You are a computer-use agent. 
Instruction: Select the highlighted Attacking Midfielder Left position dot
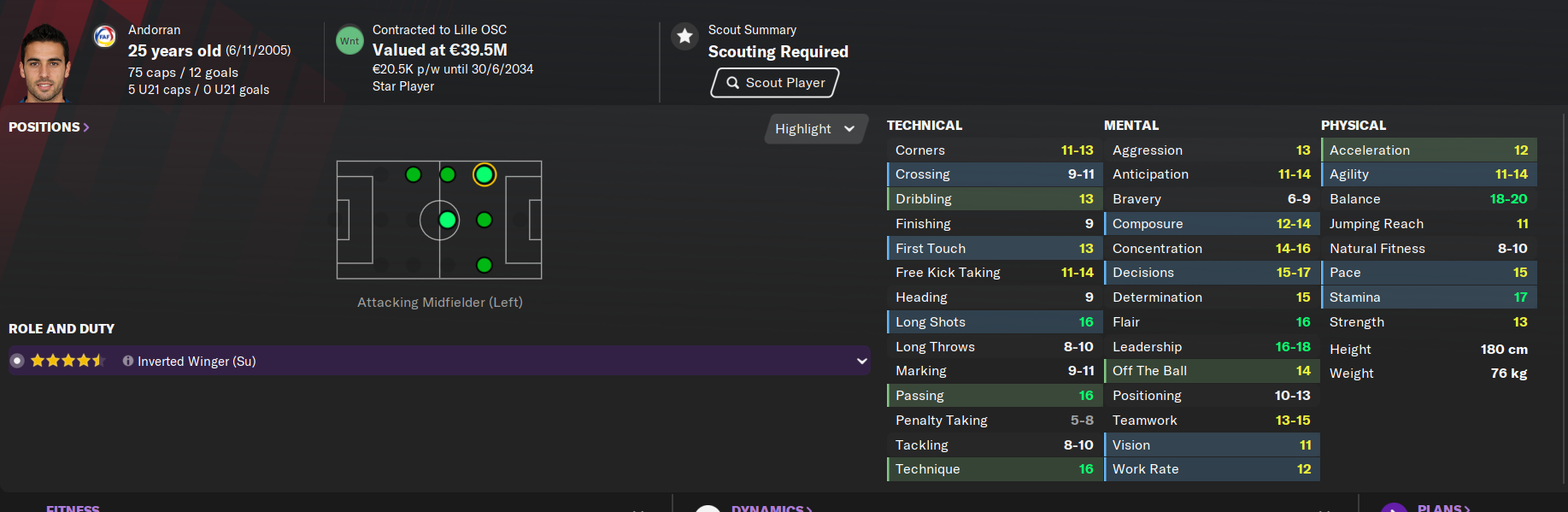coord(484,174)
